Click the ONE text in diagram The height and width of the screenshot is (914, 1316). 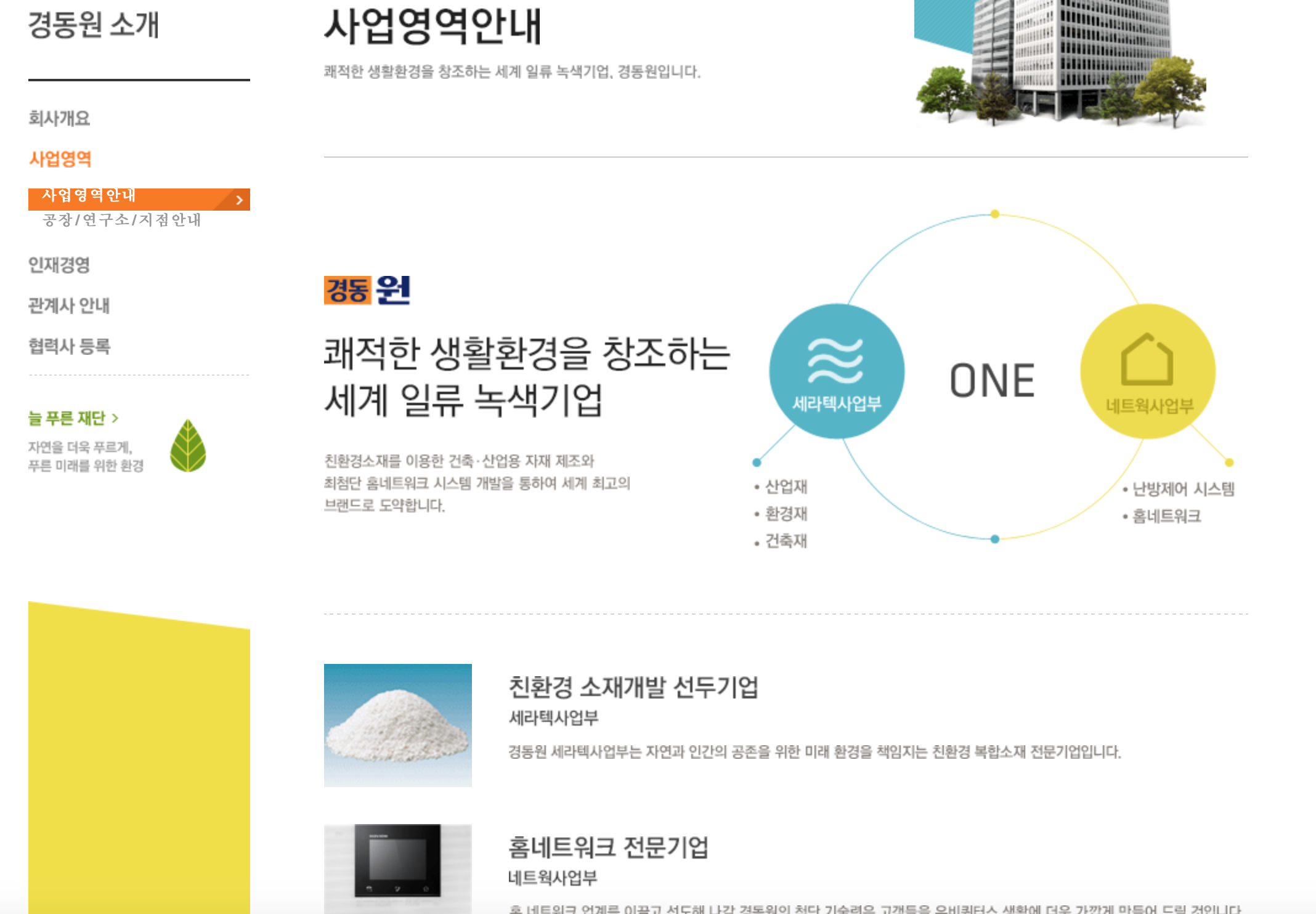pyautogui.click(x=992, y=380)
